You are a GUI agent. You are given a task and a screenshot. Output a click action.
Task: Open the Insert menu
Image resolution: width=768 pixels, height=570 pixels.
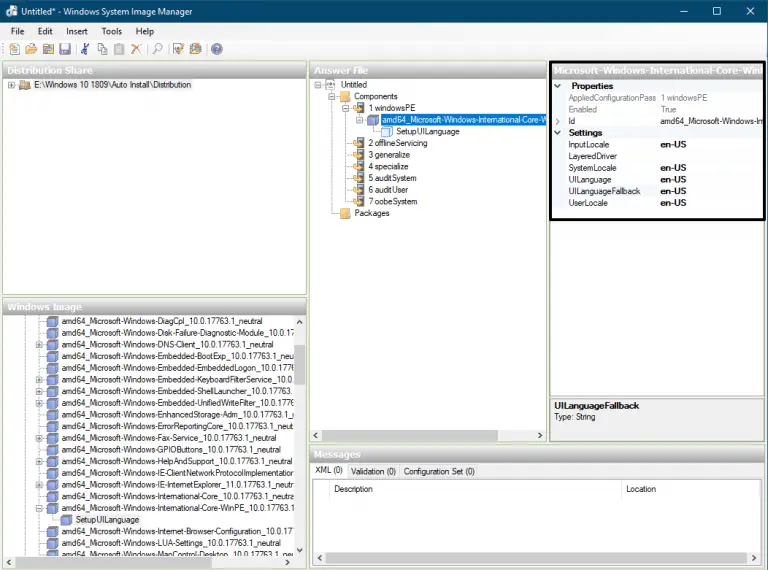[77, 31]
